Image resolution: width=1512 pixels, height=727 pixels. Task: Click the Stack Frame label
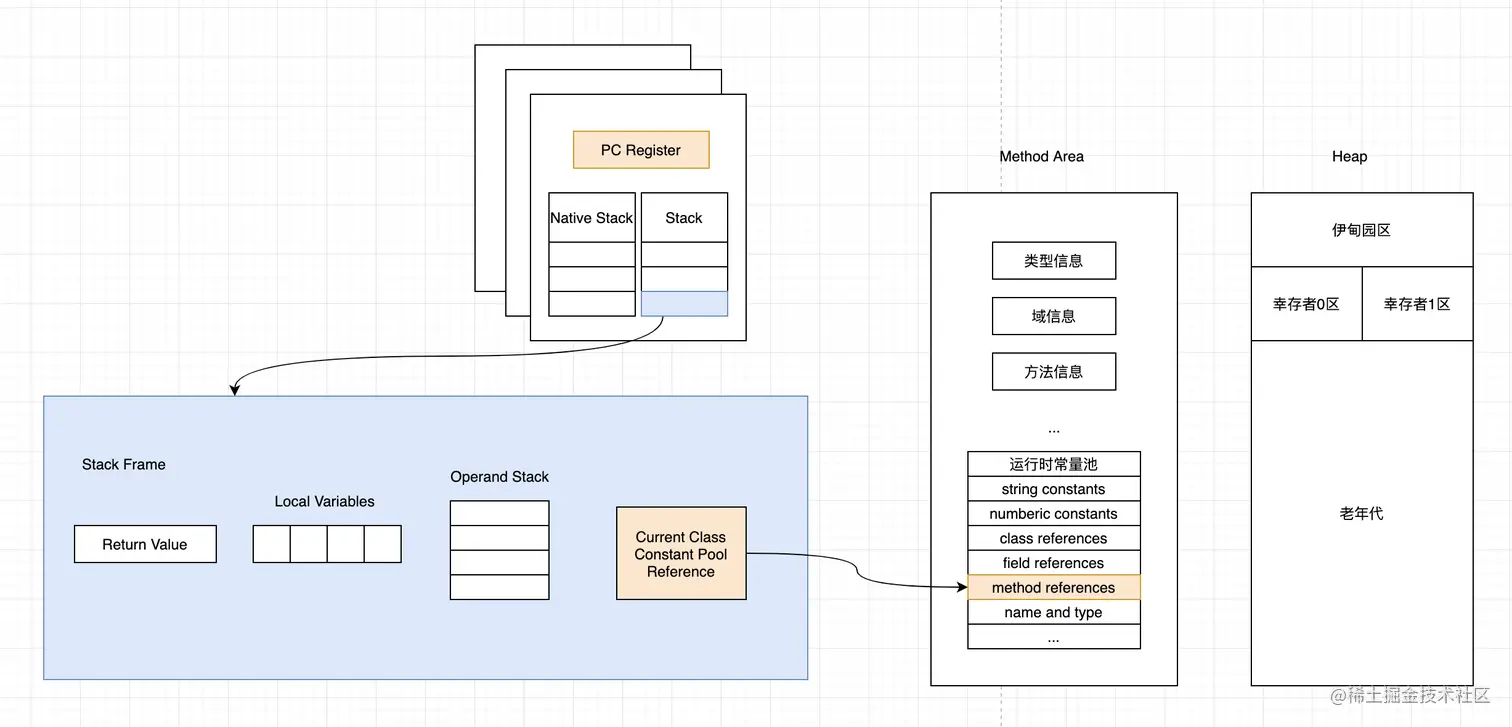coord(124,464)
